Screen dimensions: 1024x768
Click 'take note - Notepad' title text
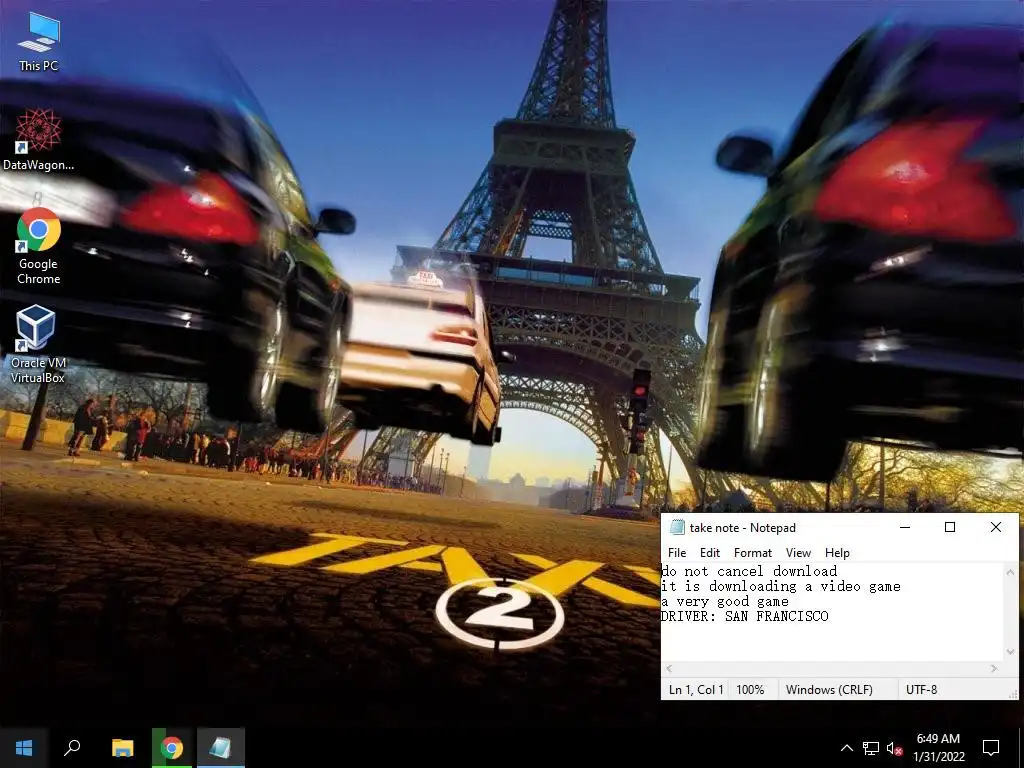pyautogui.click(x=743, y=528)
